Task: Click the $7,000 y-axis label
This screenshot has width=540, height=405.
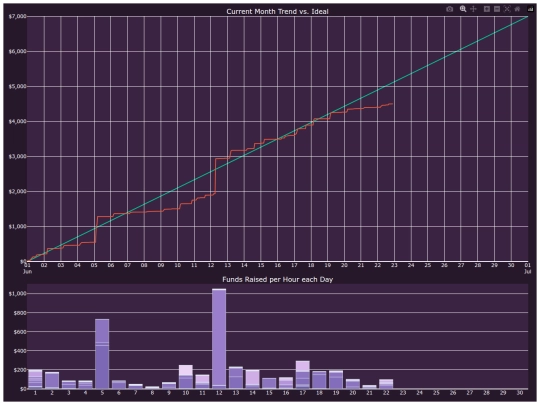Action: pos(17,16)
